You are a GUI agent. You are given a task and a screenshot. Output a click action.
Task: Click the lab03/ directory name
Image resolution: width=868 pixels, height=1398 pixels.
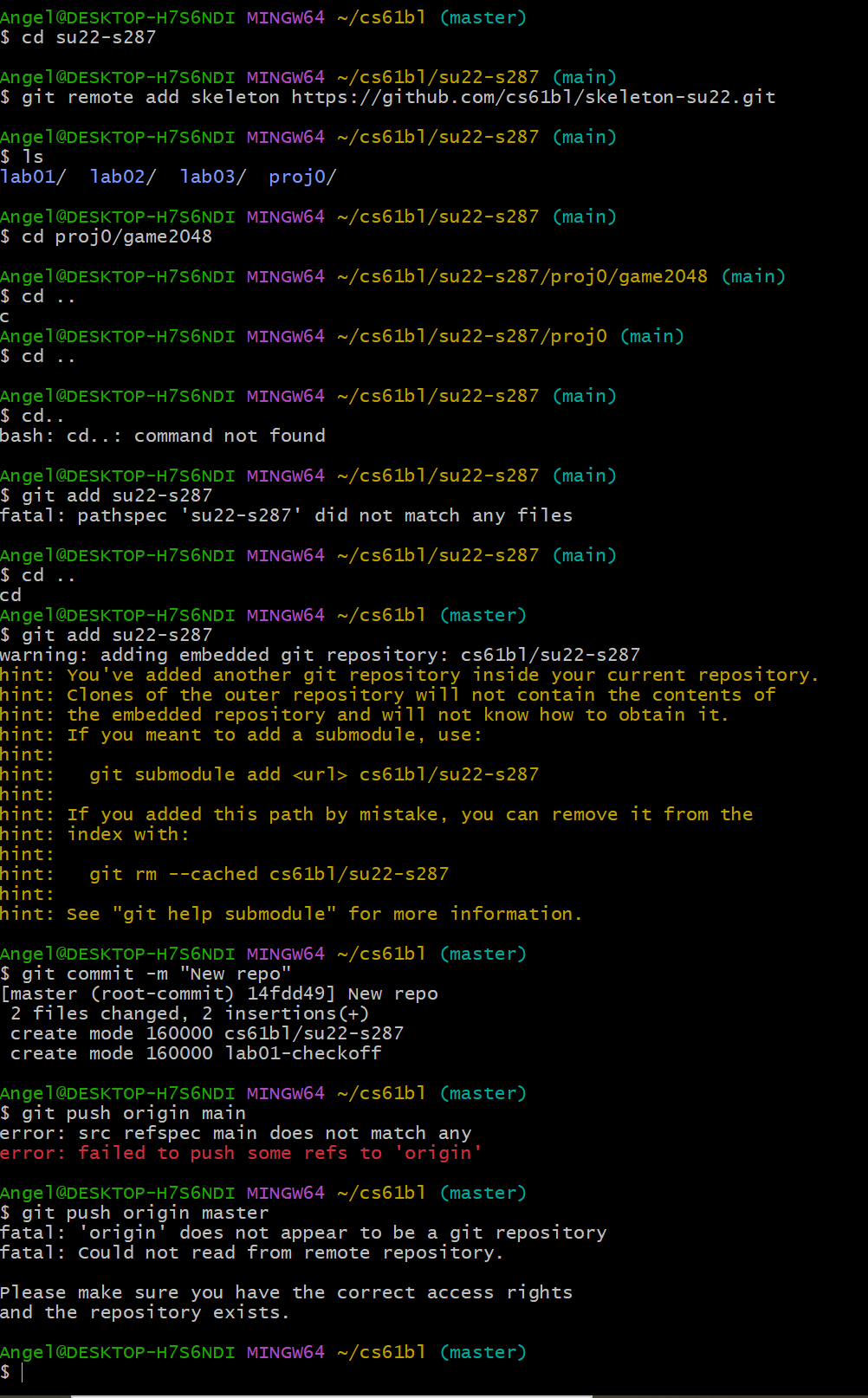(x=213, y=177)
